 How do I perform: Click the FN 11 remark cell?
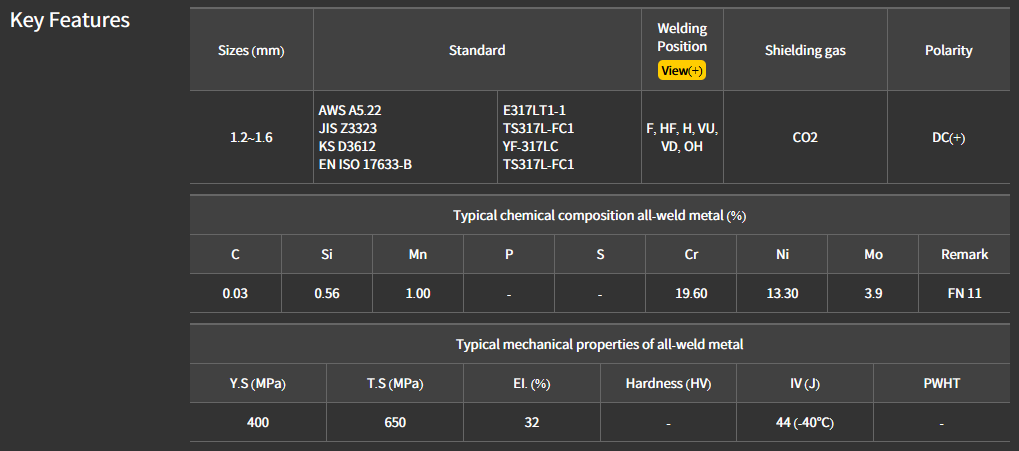[x=964, y=293]
